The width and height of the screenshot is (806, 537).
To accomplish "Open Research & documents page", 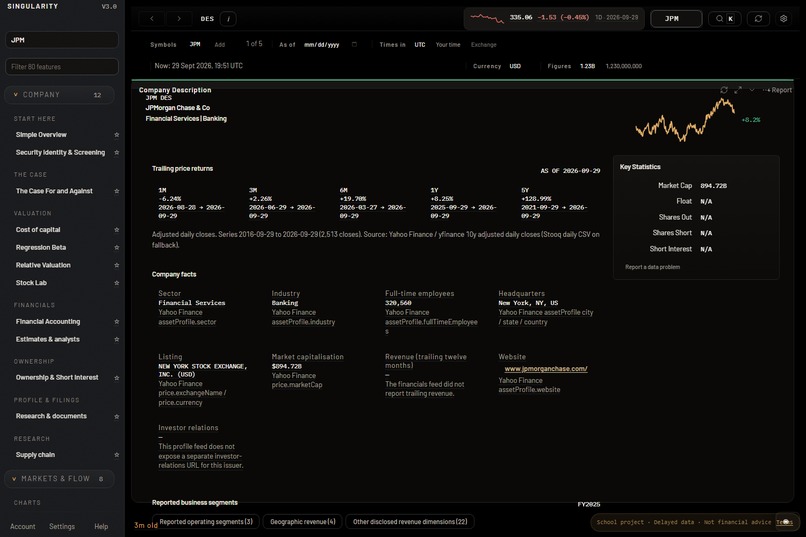I will (51, 416).
